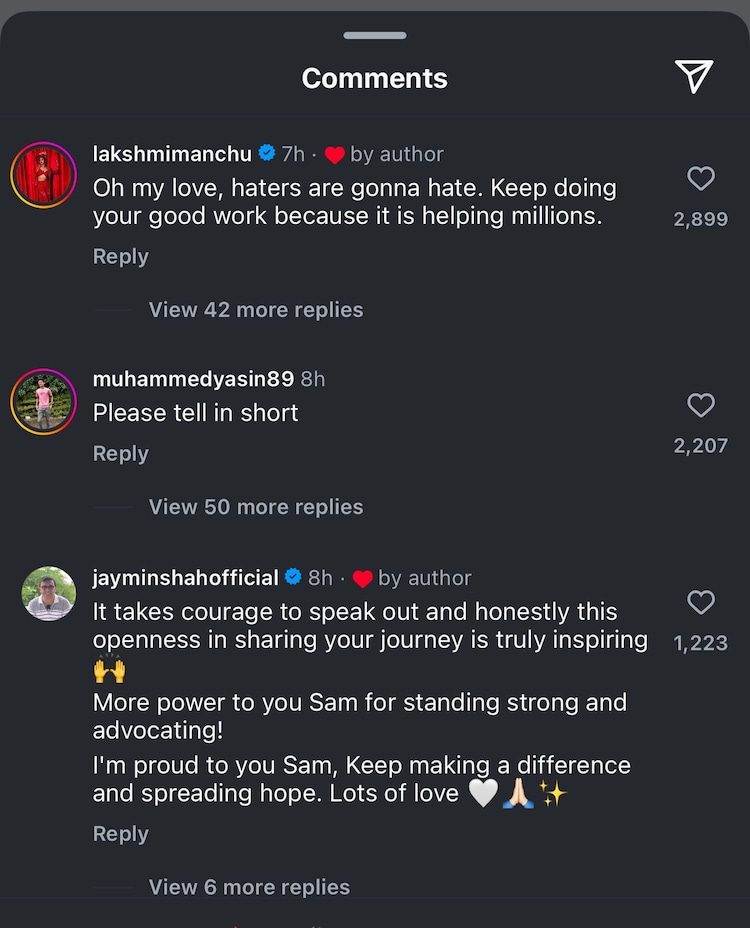
Task: Tap the share paper-plane icon
Action: pyautogui.click(x=693, y=77)
